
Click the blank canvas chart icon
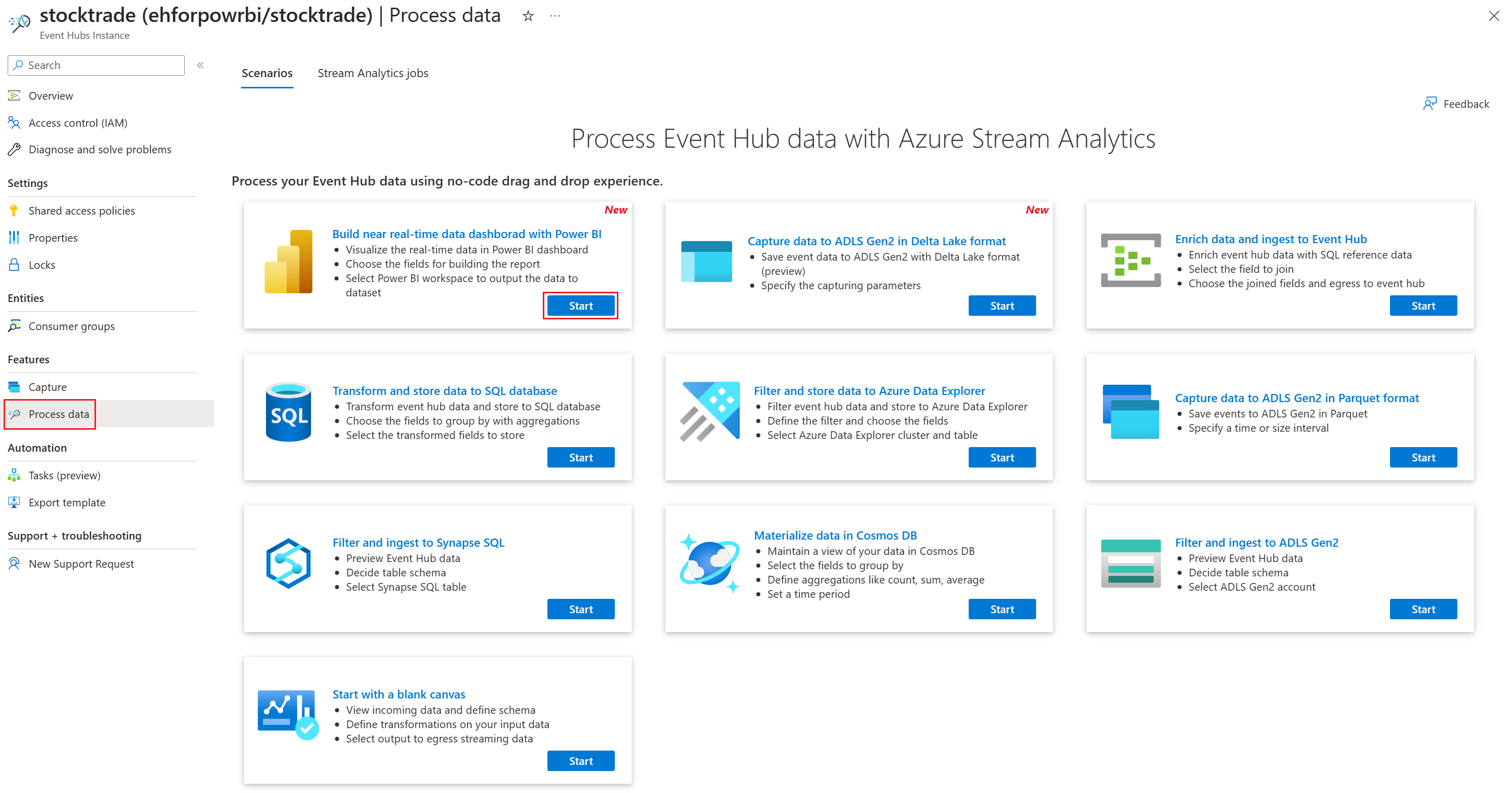pos(288,714)
